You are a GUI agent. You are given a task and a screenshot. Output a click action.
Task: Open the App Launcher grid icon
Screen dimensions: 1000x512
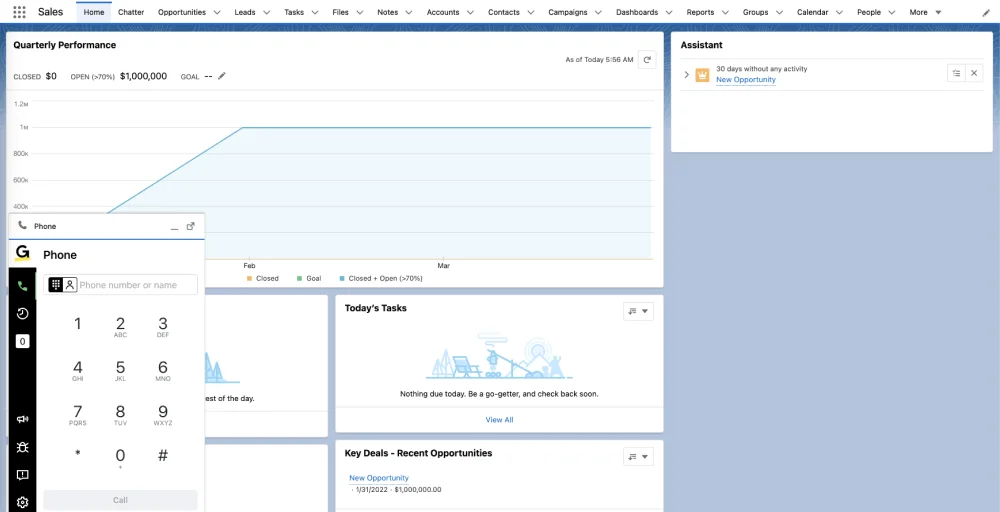(20, 12)
